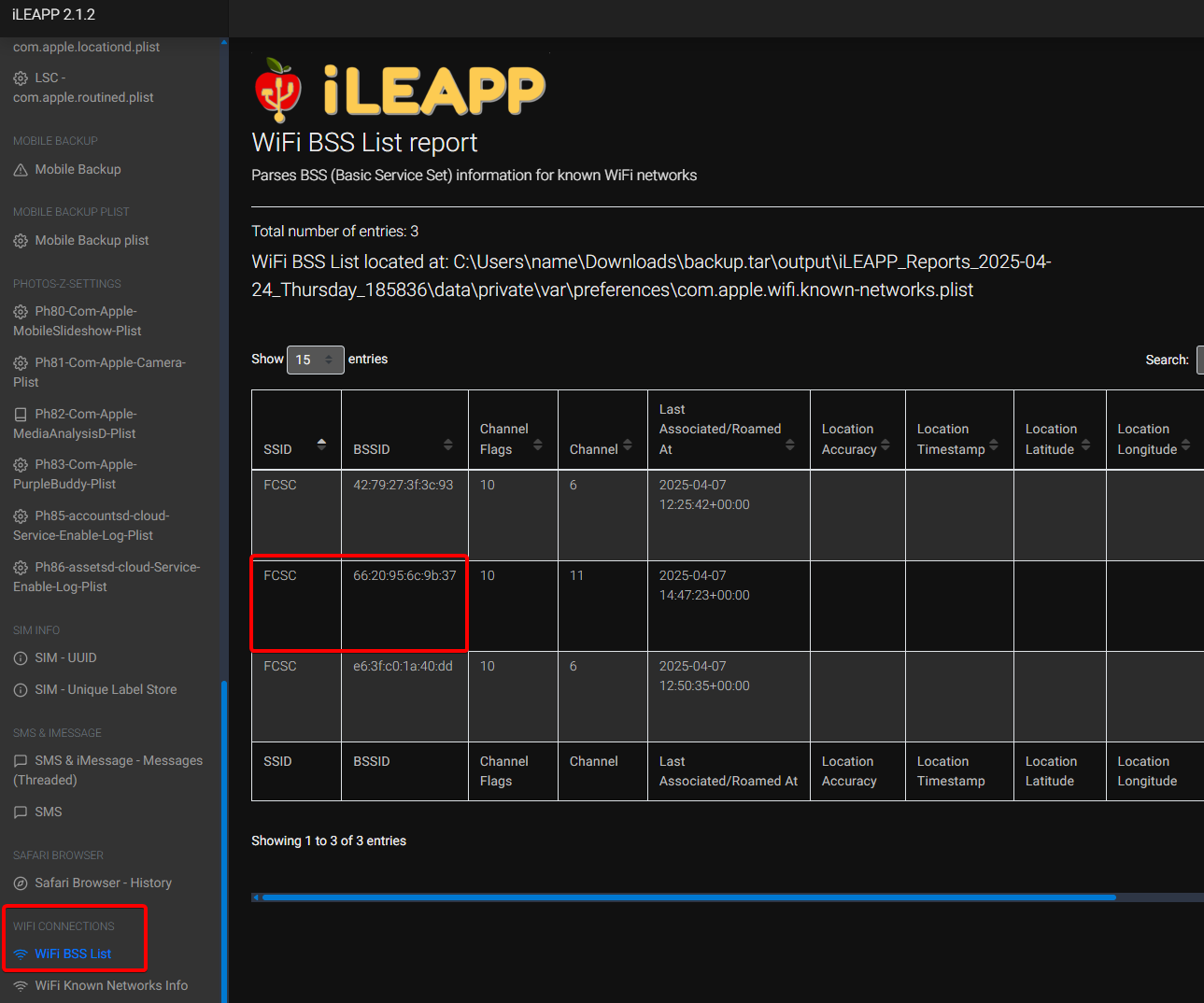This screenshot has height=1003, width=1204.
Task: Click timestamp 2025-04-07 12:50:35+00:00
Action: [704, 676]
